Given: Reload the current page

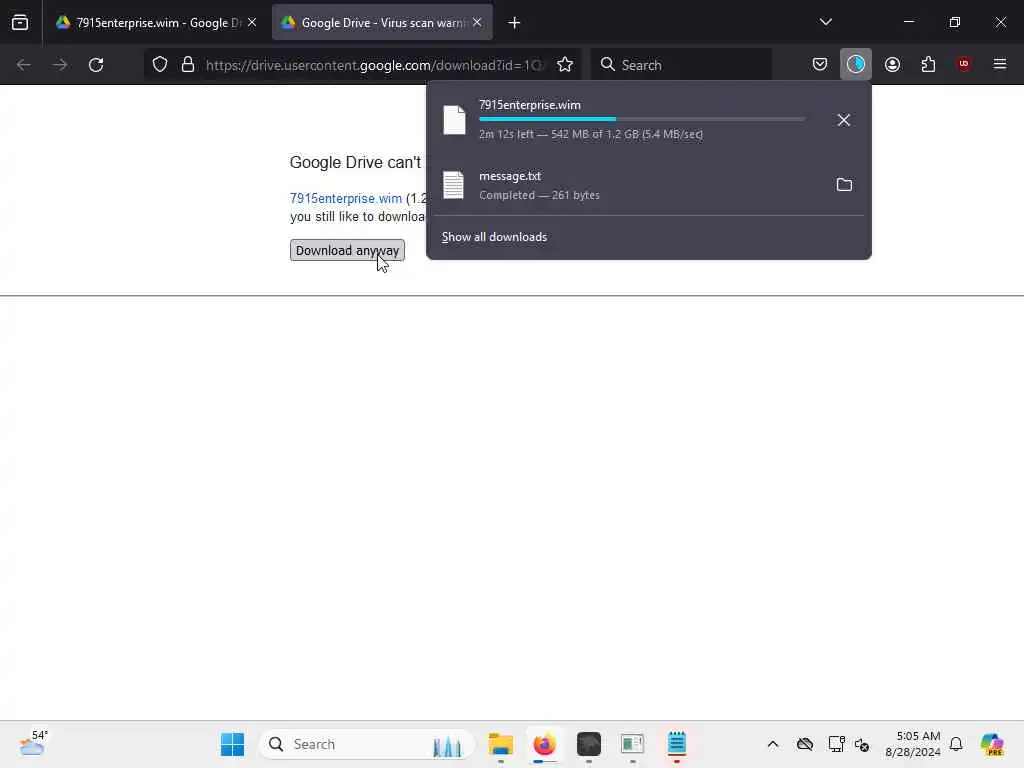Looking at the screenshot, I should pos(96,65).
